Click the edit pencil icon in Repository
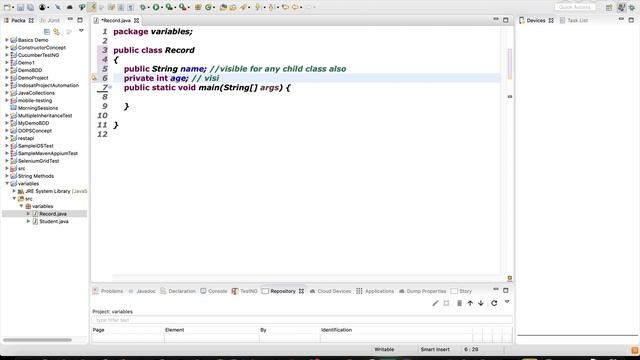 point(435,303)
